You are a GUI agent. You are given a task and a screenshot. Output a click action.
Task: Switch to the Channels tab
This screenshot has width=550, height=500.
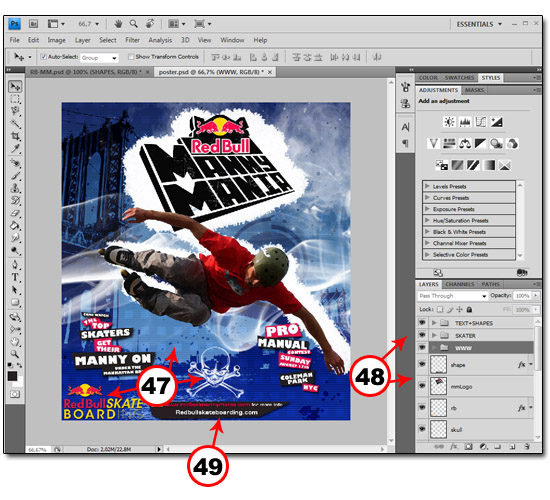pos(460,284)
